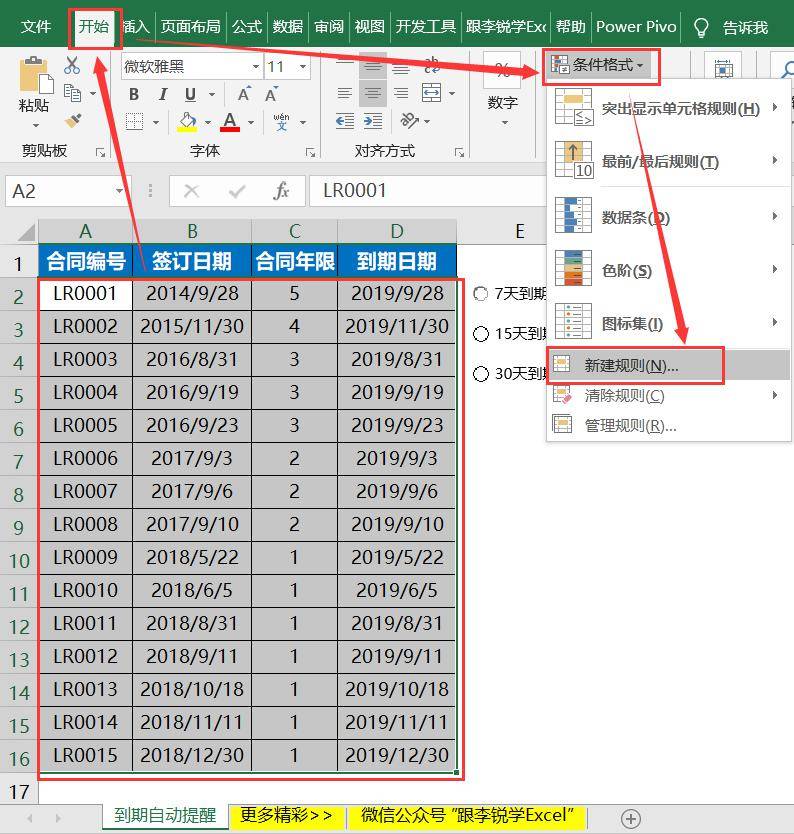Click the Cut scissors icon
The height and width of the screenshot is (834, 794).
(x=72, y=65)
